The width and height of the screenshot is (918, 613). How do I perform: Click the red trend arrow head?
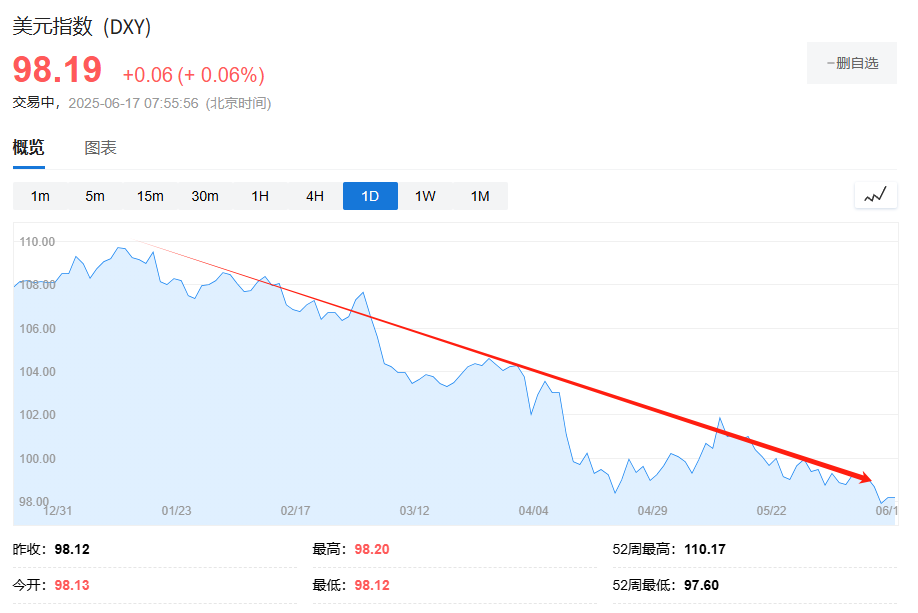tap(864, 478)
